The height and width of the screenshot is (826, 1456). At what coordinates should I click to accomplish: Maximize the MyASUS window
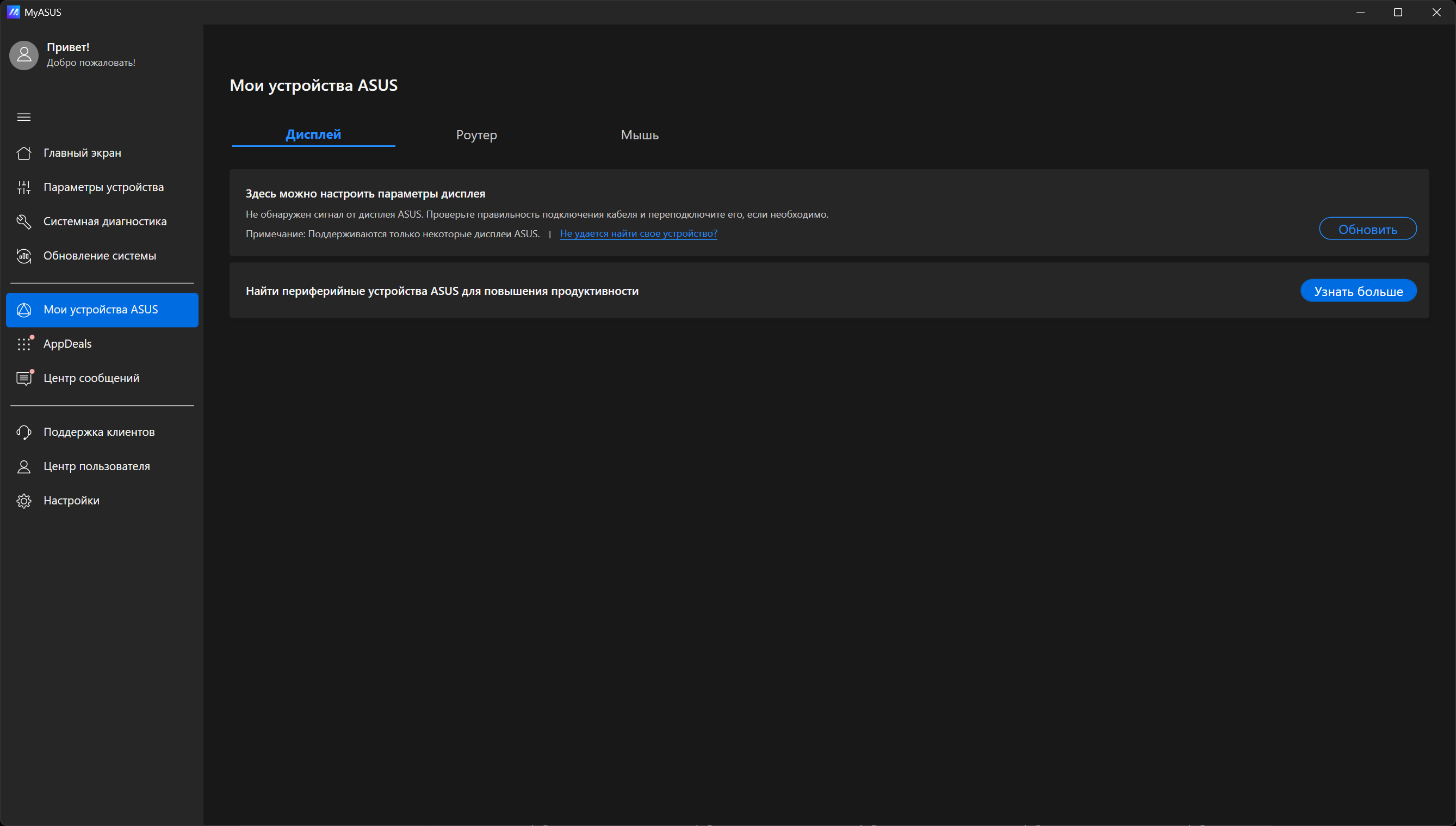(1398, 12)
